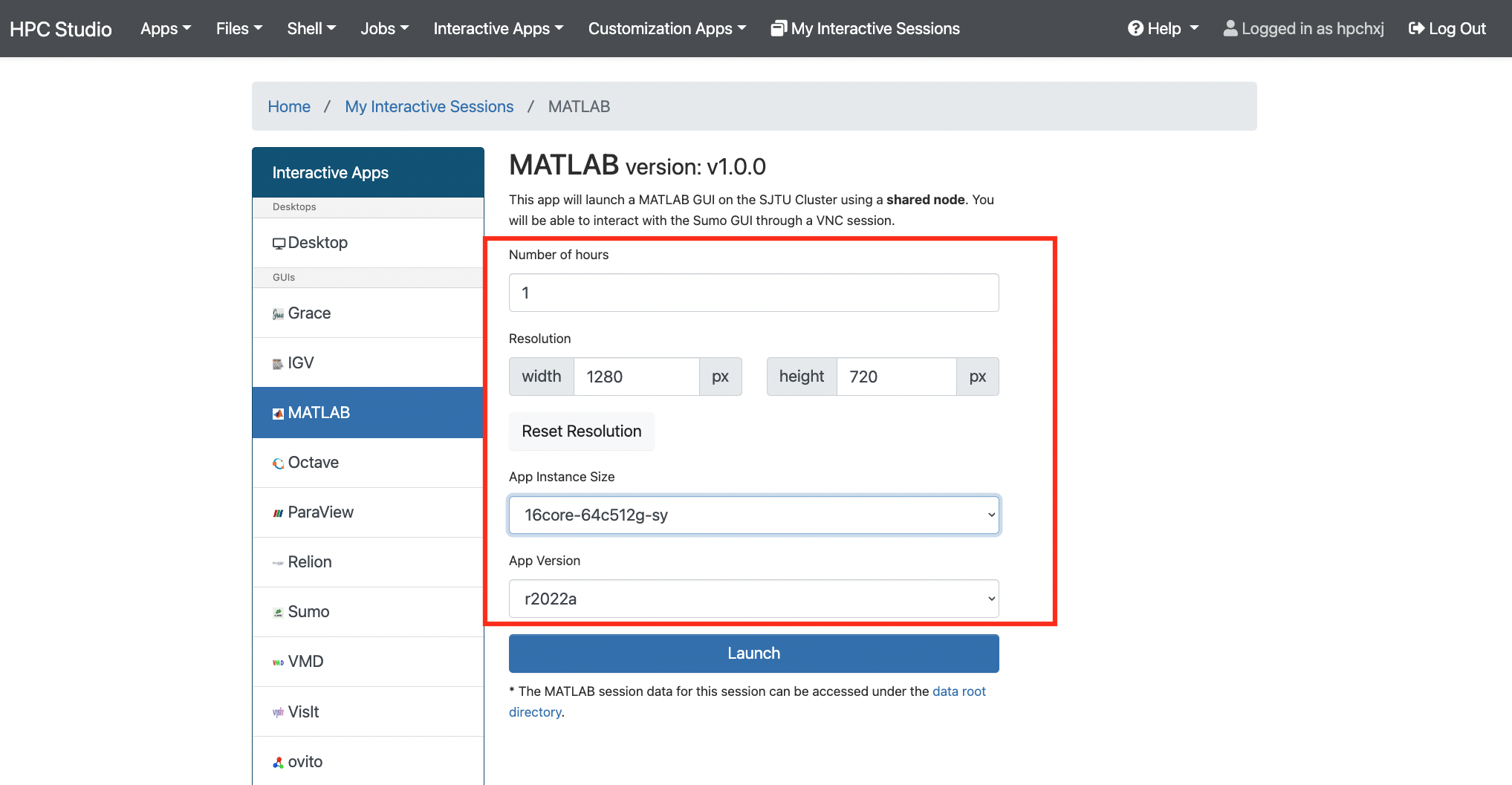
Task: Expand the Shell menu
Action: coord(311,28)
